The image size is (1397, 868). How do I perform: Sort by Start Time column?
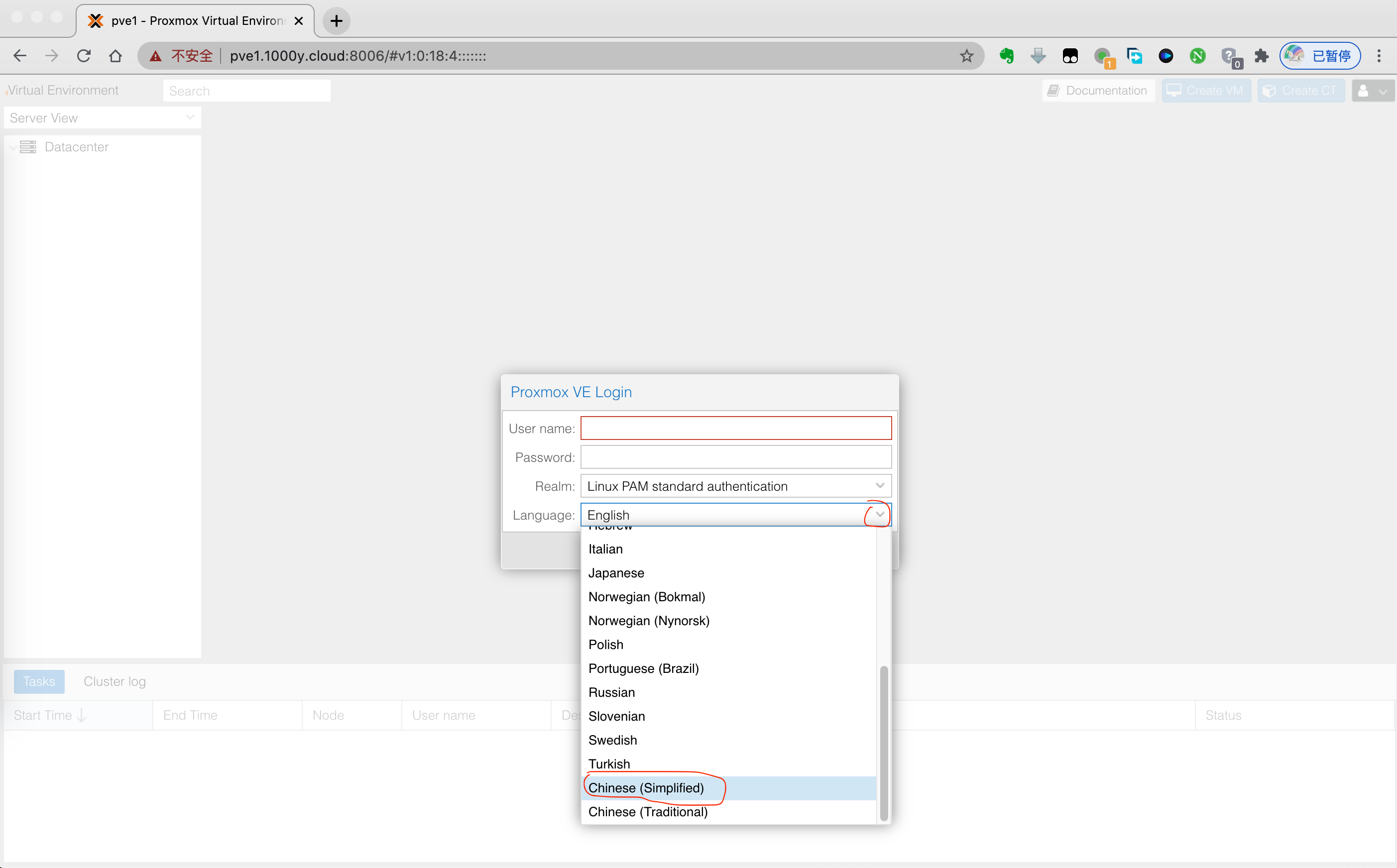tap(78, 715)
